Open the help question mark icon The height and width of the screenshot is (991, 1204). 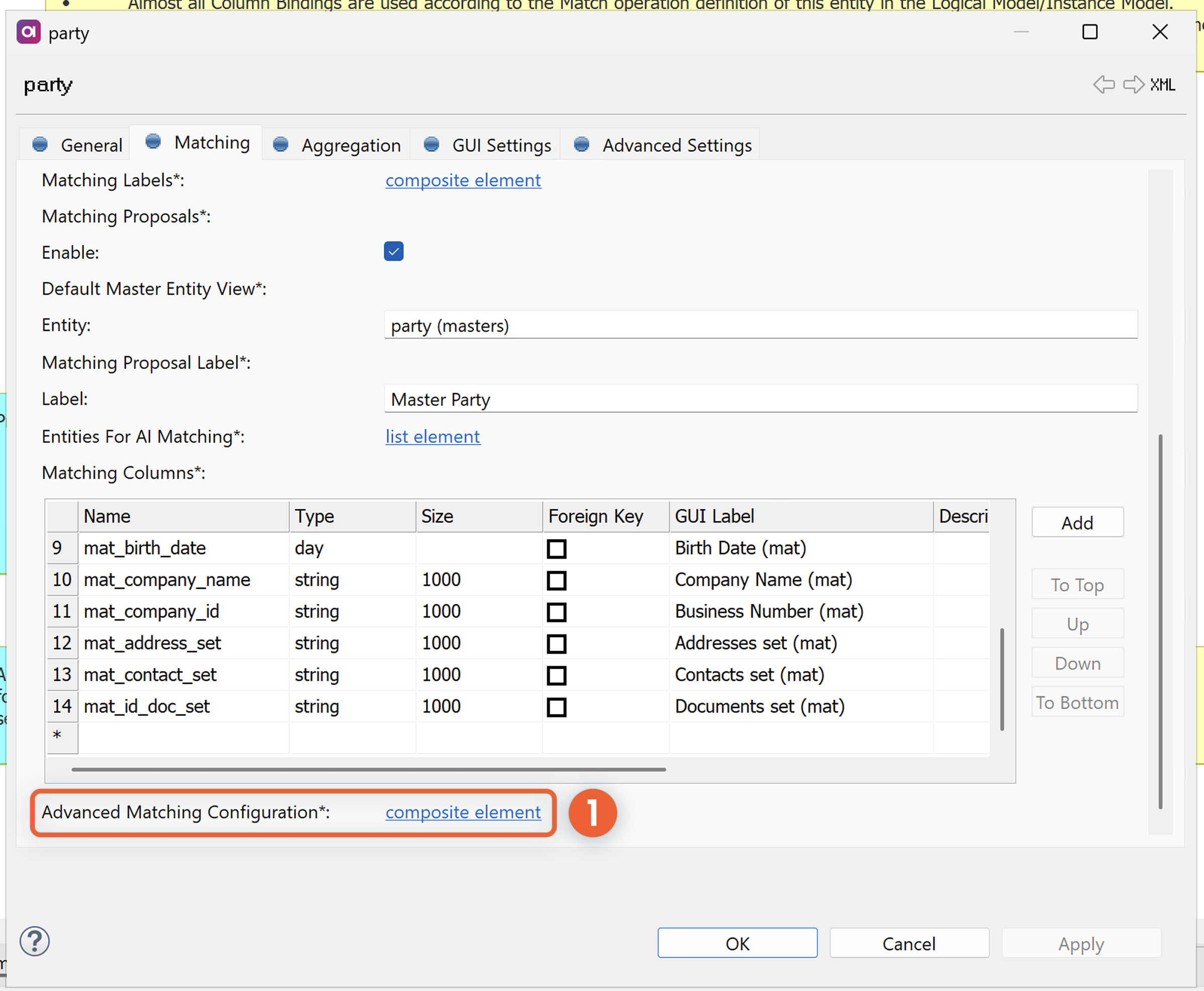(x=34, y=941)
